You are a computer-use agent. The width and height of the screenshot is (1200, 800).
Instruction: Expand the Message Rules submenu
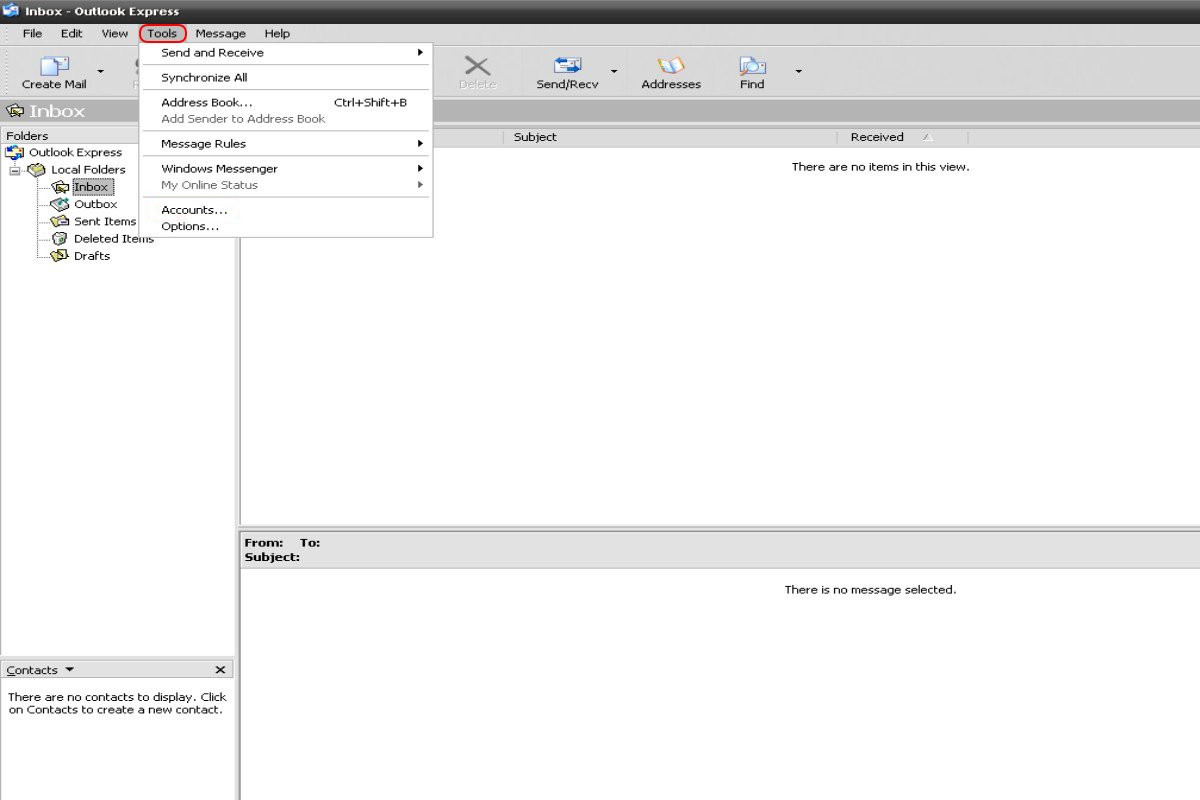click(286, 143)
